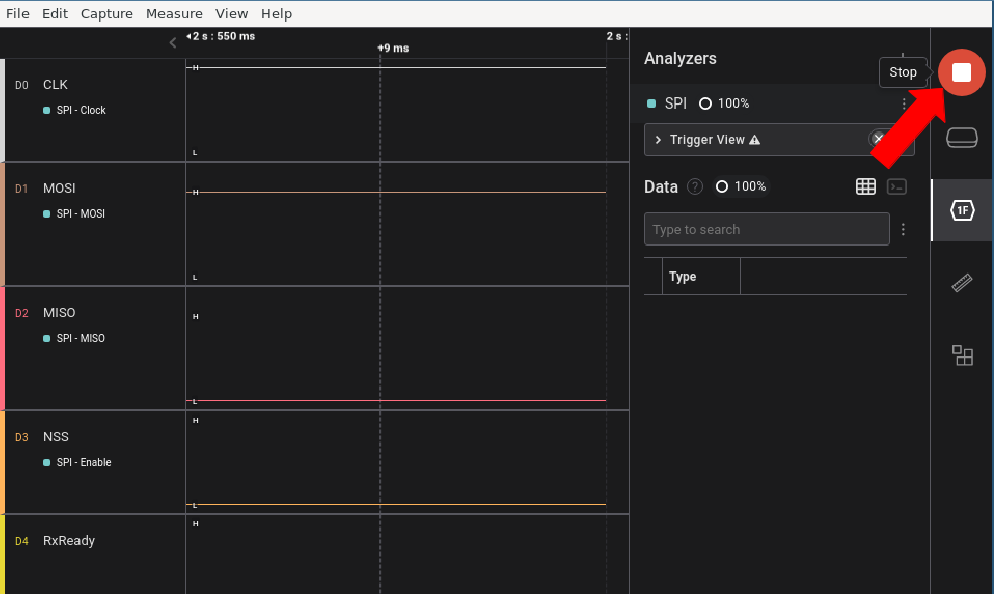The height and width of the screenshot is (594, 994).
Task: Select the Analyzers panel icon
Action: click(x=961, y=210)
